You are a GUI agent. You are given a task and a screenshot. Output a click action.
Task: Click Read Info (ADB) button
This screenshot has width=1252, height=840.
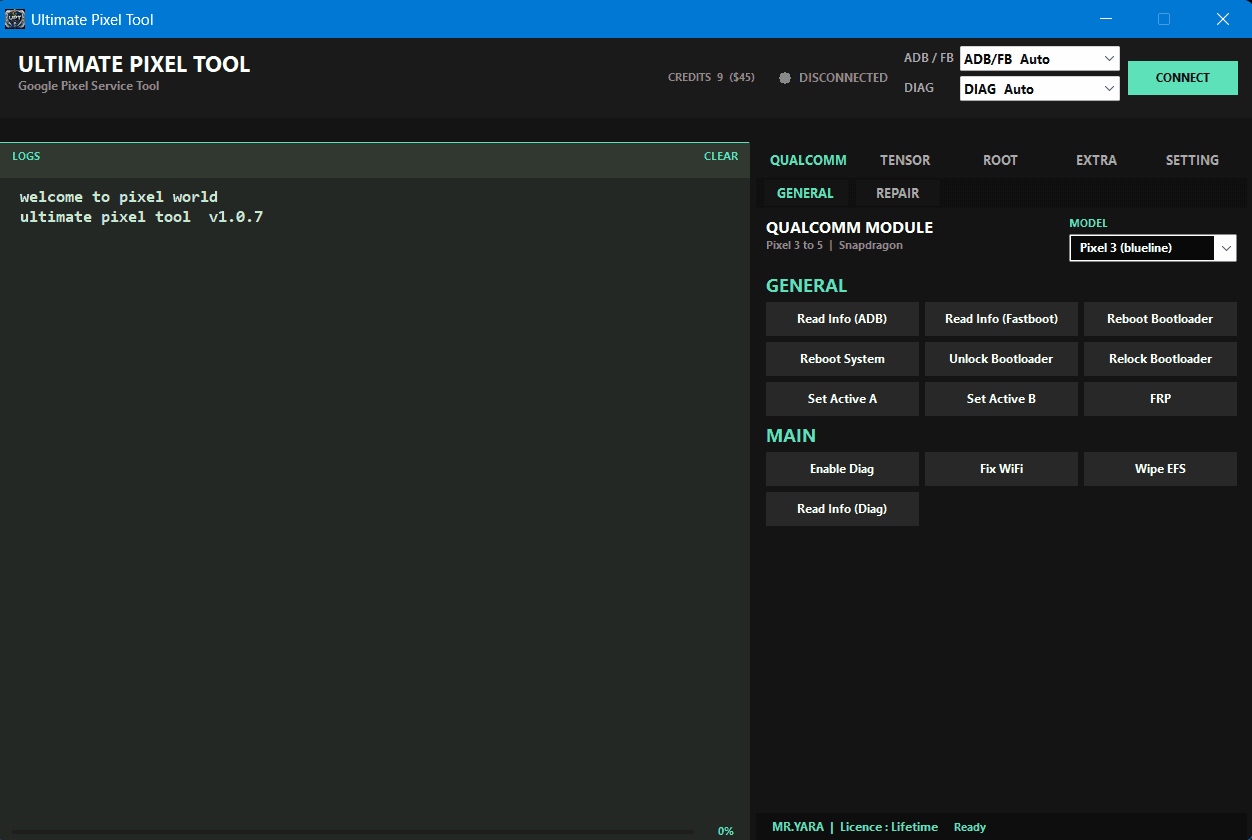tap(842, 319)
